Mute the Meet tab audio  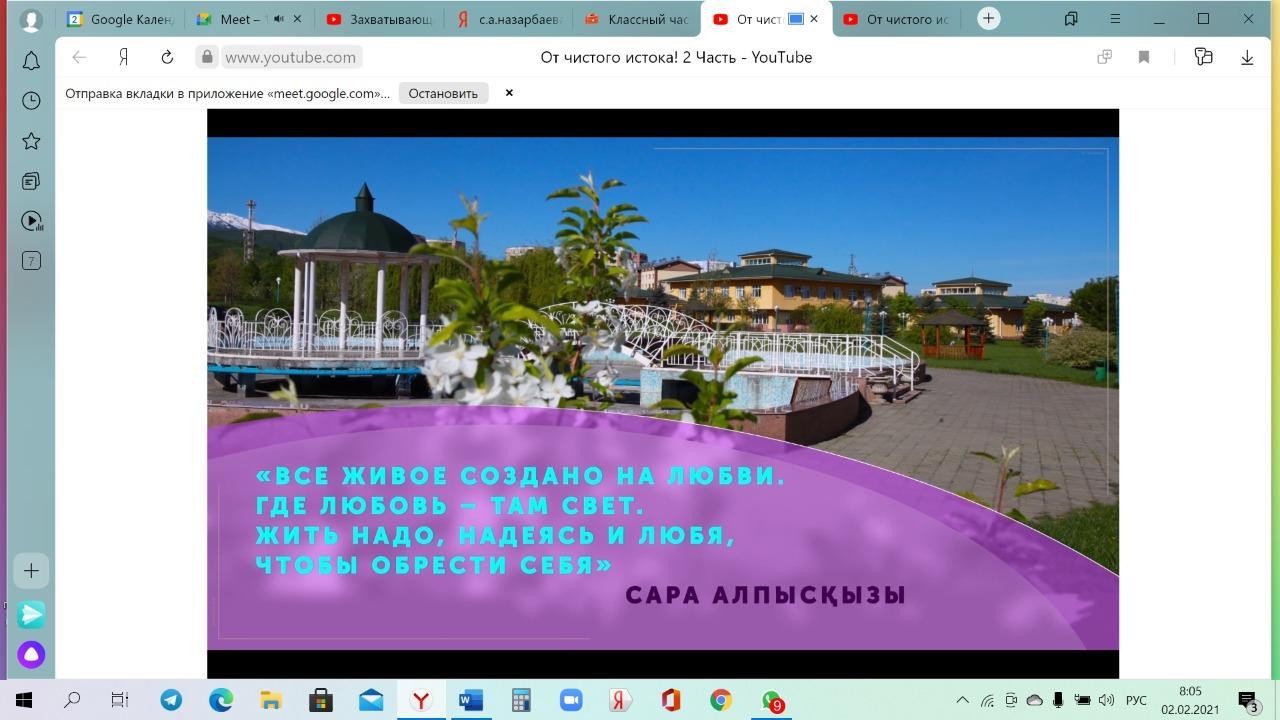[279, 19]
